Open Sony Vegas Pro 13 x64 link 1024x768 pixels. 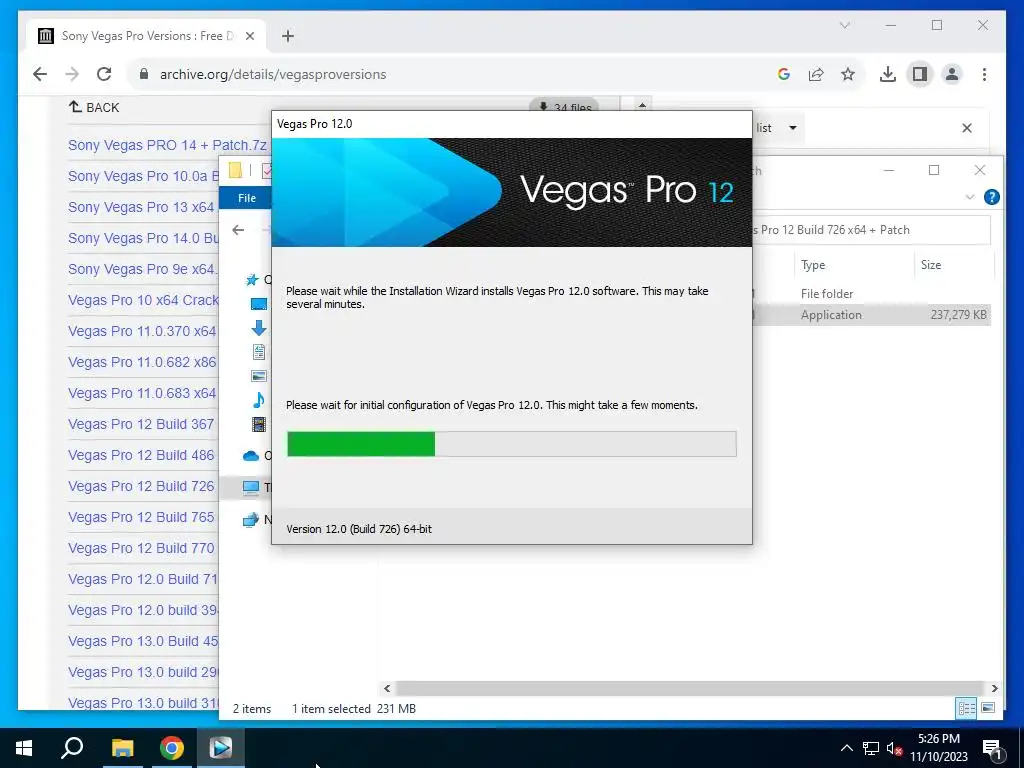(x=141, y=207)
